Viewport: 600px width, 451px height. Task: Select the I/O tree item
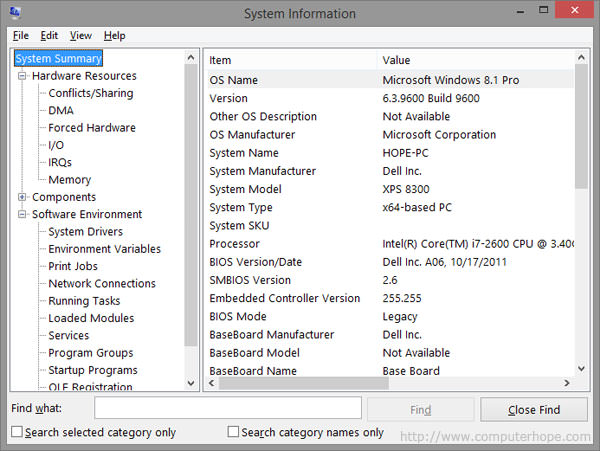click(56, 145)
